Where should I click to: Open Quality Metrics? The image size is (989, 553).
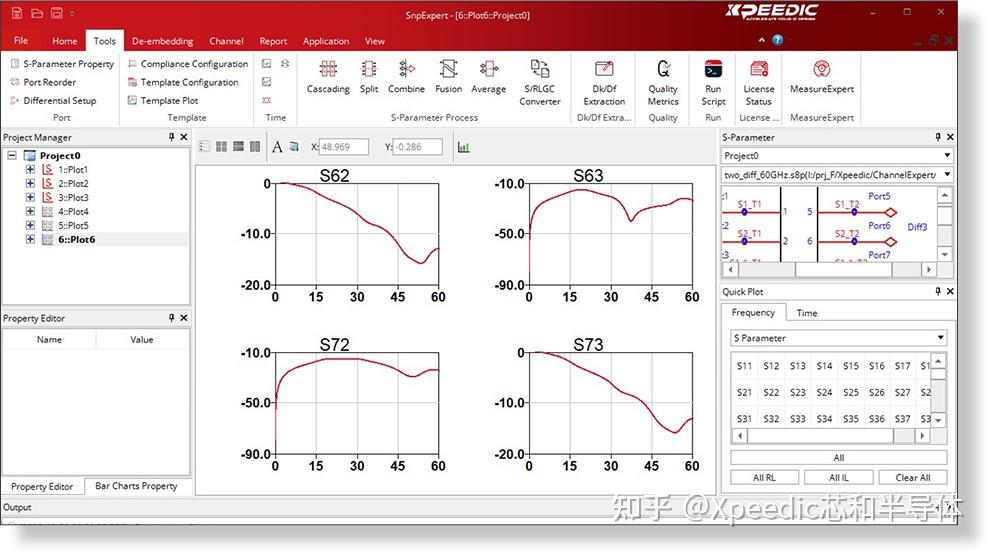coord(663,83)
